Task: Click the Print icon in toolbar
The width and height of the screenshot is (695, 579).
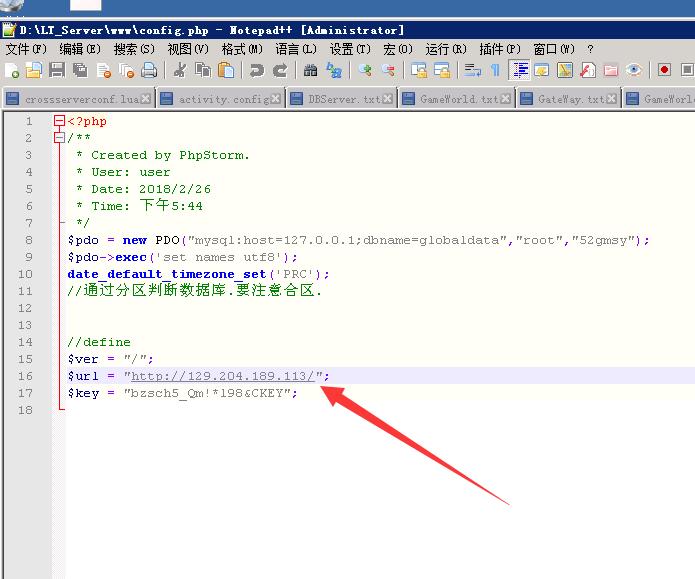Action: point(149,70)
